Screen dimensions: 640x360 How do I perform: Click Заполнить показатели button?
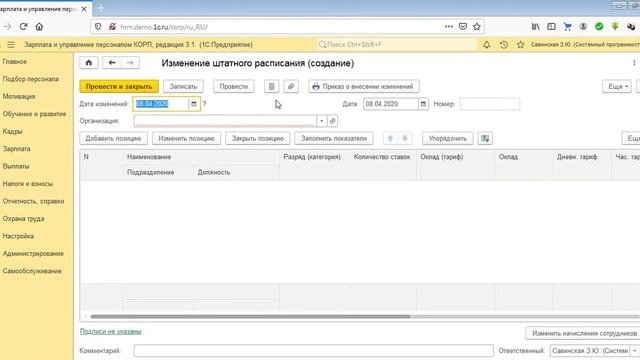pos(334,138)
